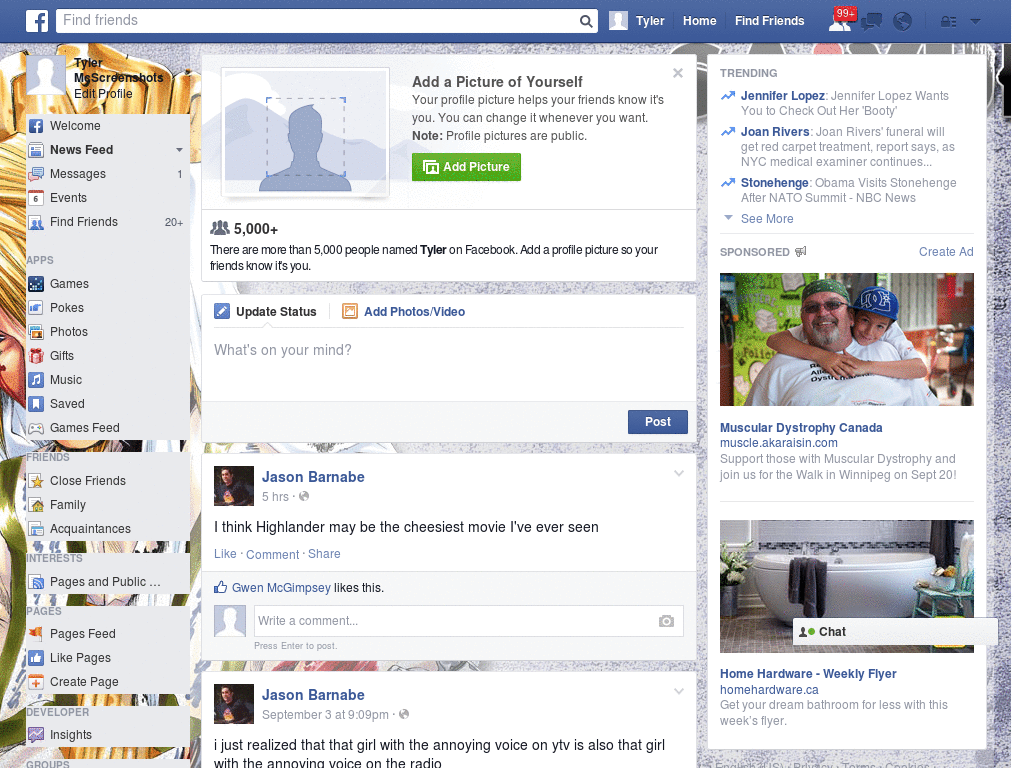This screenshot has width=1024, height=768.
Task: Click the Photos app icon
Action: tap(37, 332)
